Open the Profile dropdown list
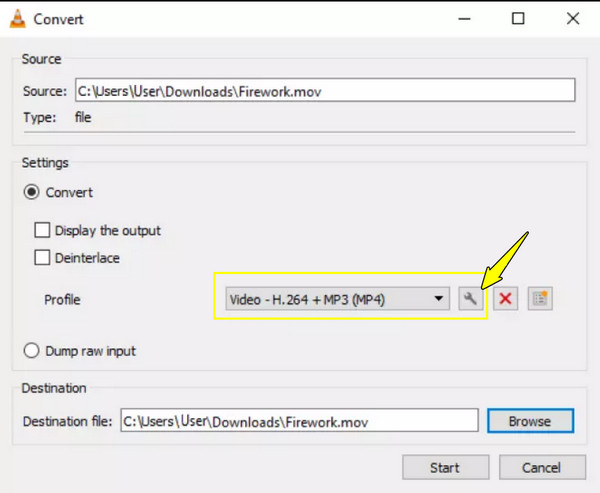Viewport: 600px width, 493px height. 338,299
